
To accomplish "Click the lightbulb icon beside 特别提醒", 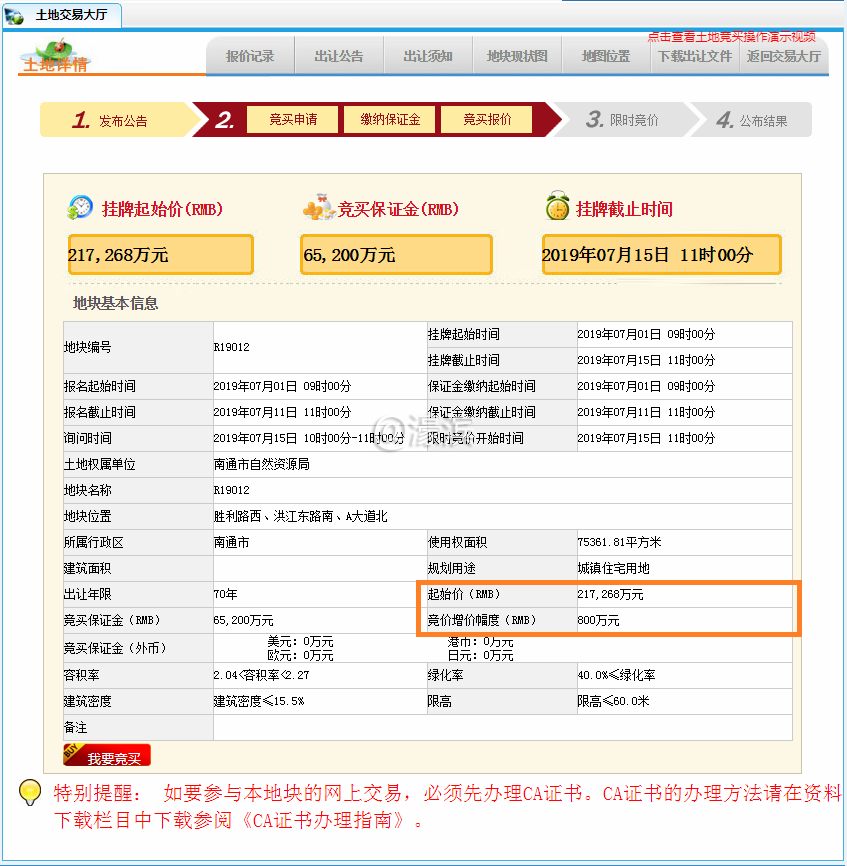I will coord(30,792).
